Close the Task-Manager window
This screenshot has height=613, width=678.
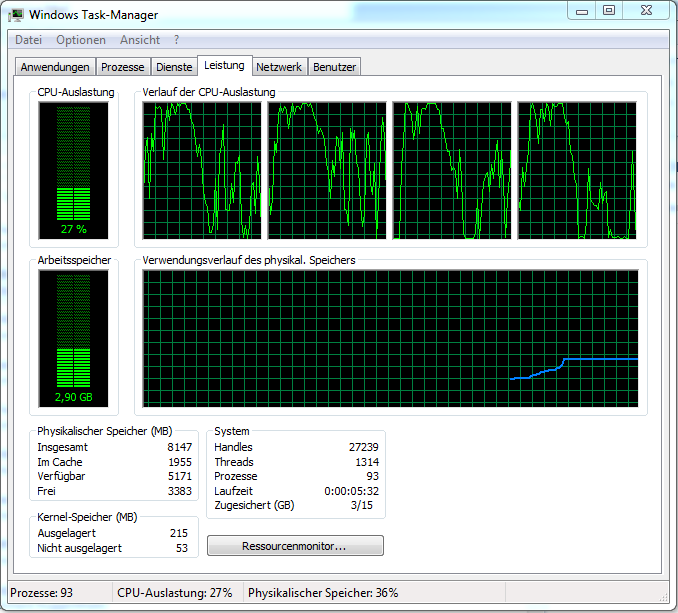click(x=646, y=11)
